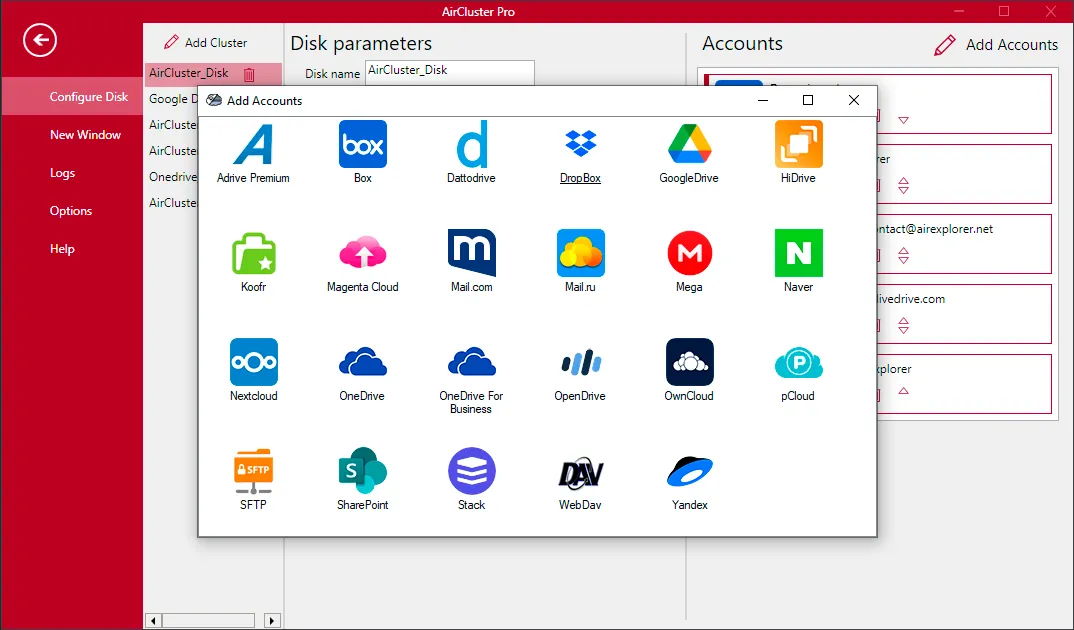
Task: Open the Configure Disk section
Action: pos(71,97)
